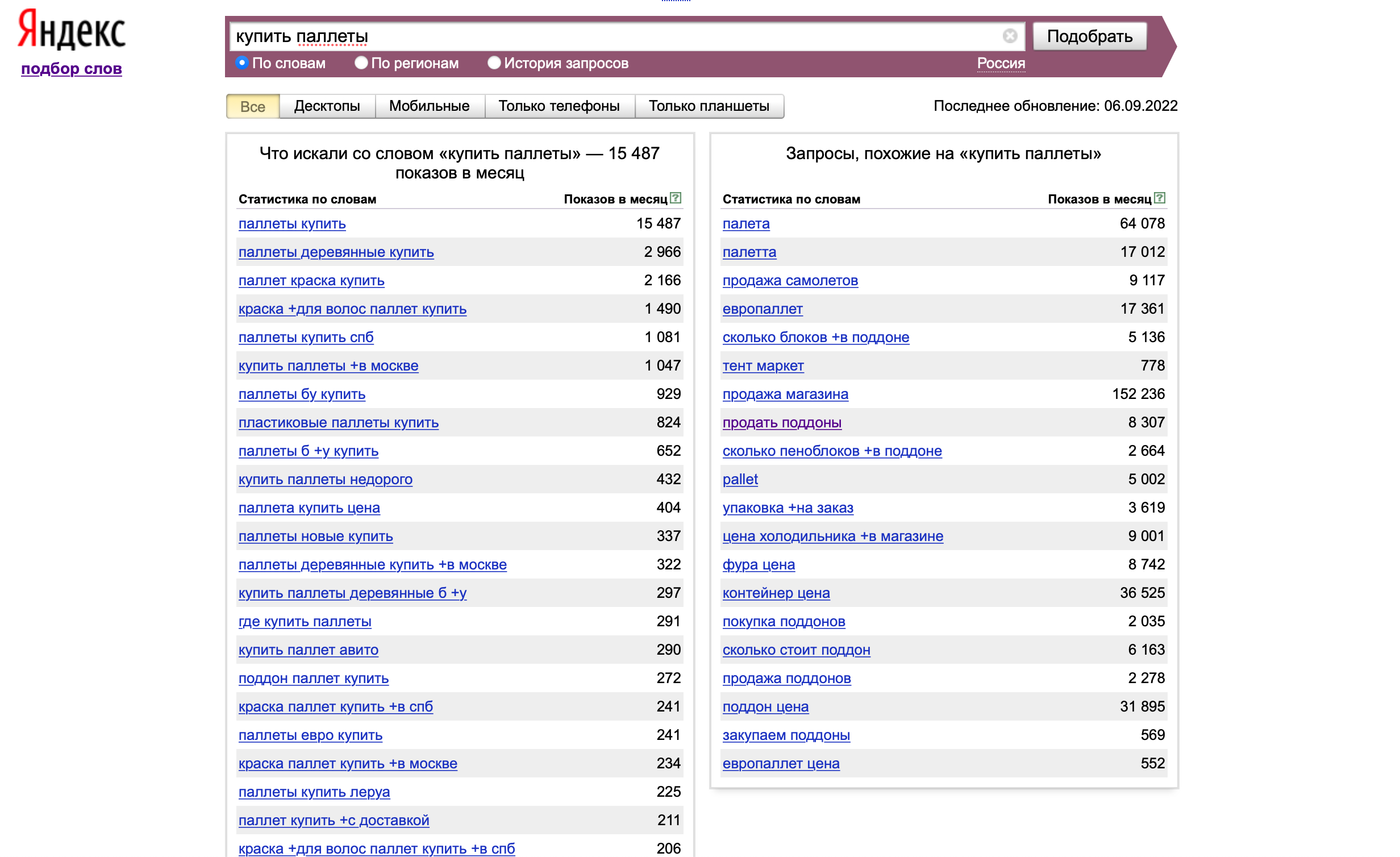Screen dimensions: 1400x857
Task: Click 'Последнее обновление: 06.09.2022' text
Action: point(1056,106)
